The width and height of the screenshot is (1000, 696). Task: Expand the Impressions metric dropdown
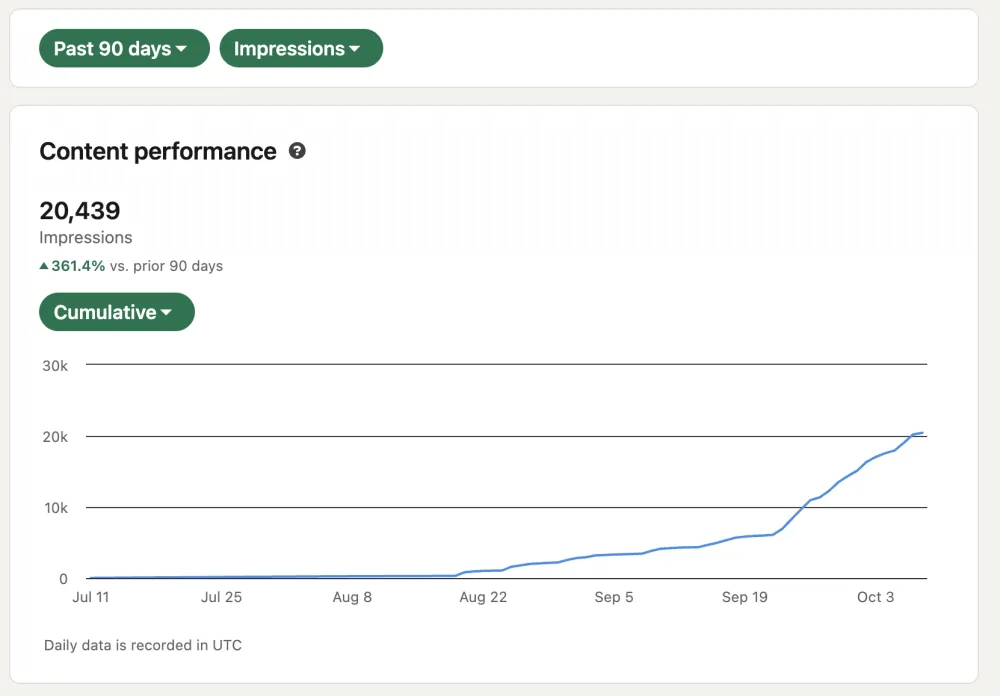(301, 48)
